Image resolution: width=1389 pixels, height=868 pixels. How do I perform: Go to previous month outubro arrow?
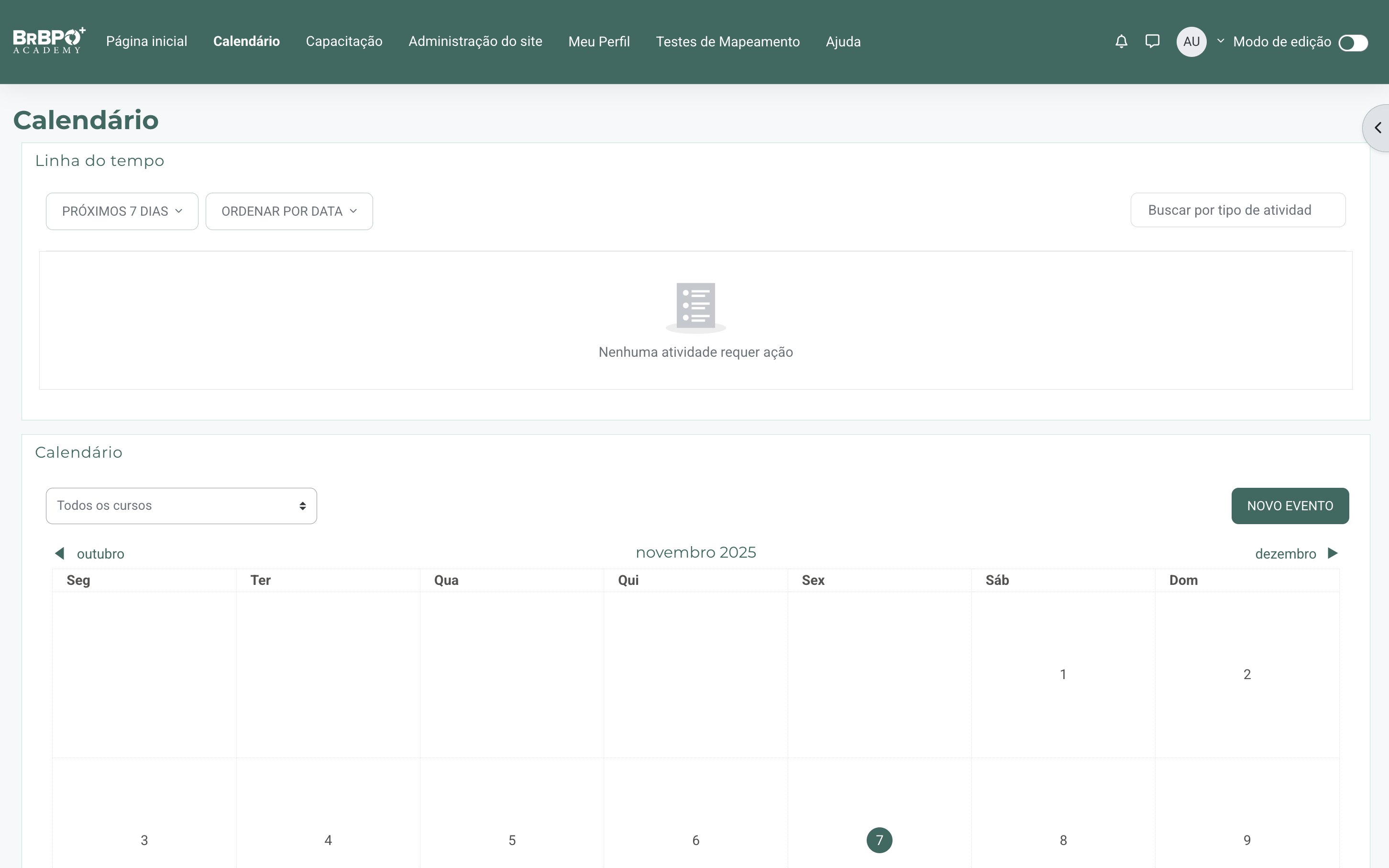tap(60, 553)
